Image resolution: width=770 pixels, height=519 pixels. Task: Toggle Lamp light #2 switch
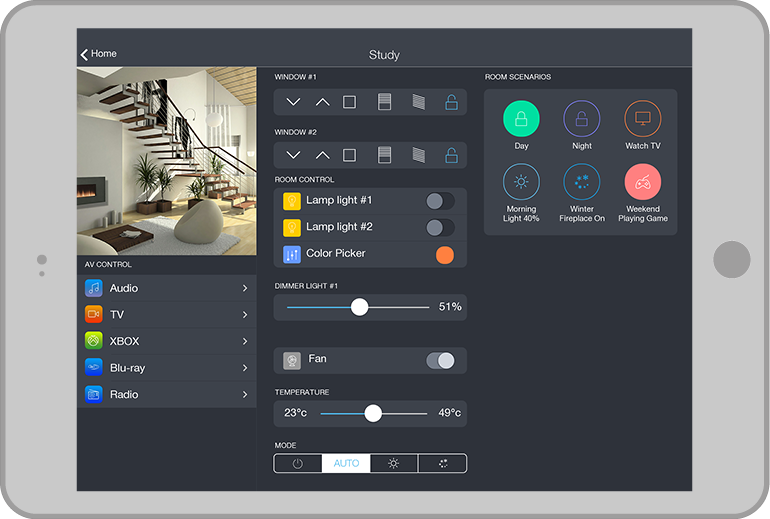[439, 228]
